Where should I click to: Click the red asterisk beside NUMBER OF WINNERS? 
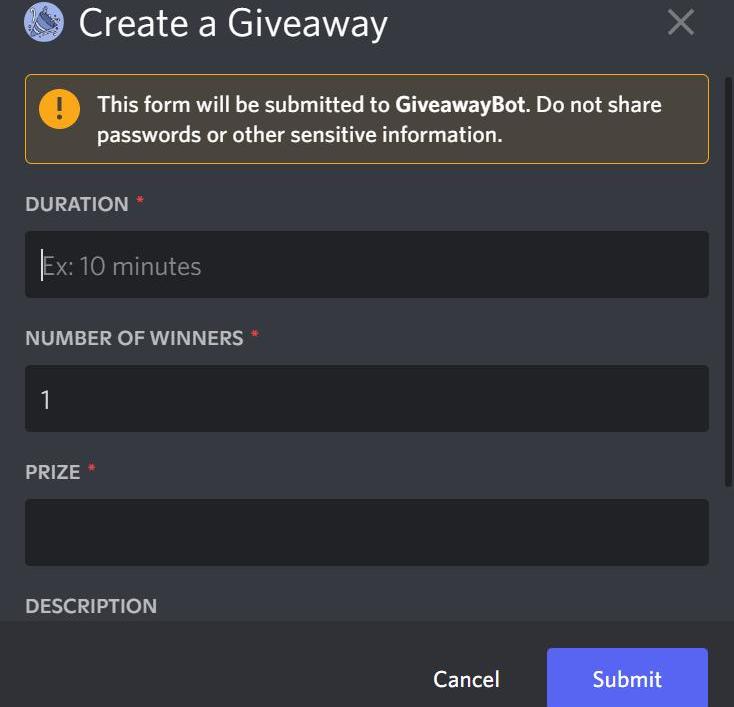click(255, 335)
